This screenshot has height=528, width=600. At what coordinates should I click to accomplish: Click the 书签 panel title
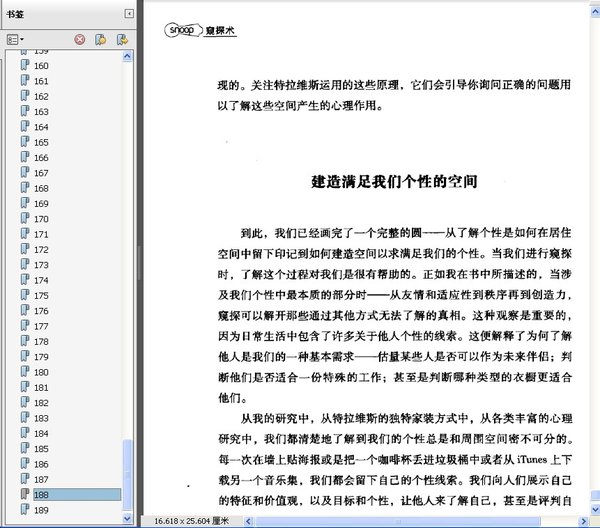pyautogui.click(x=15, y=14)
